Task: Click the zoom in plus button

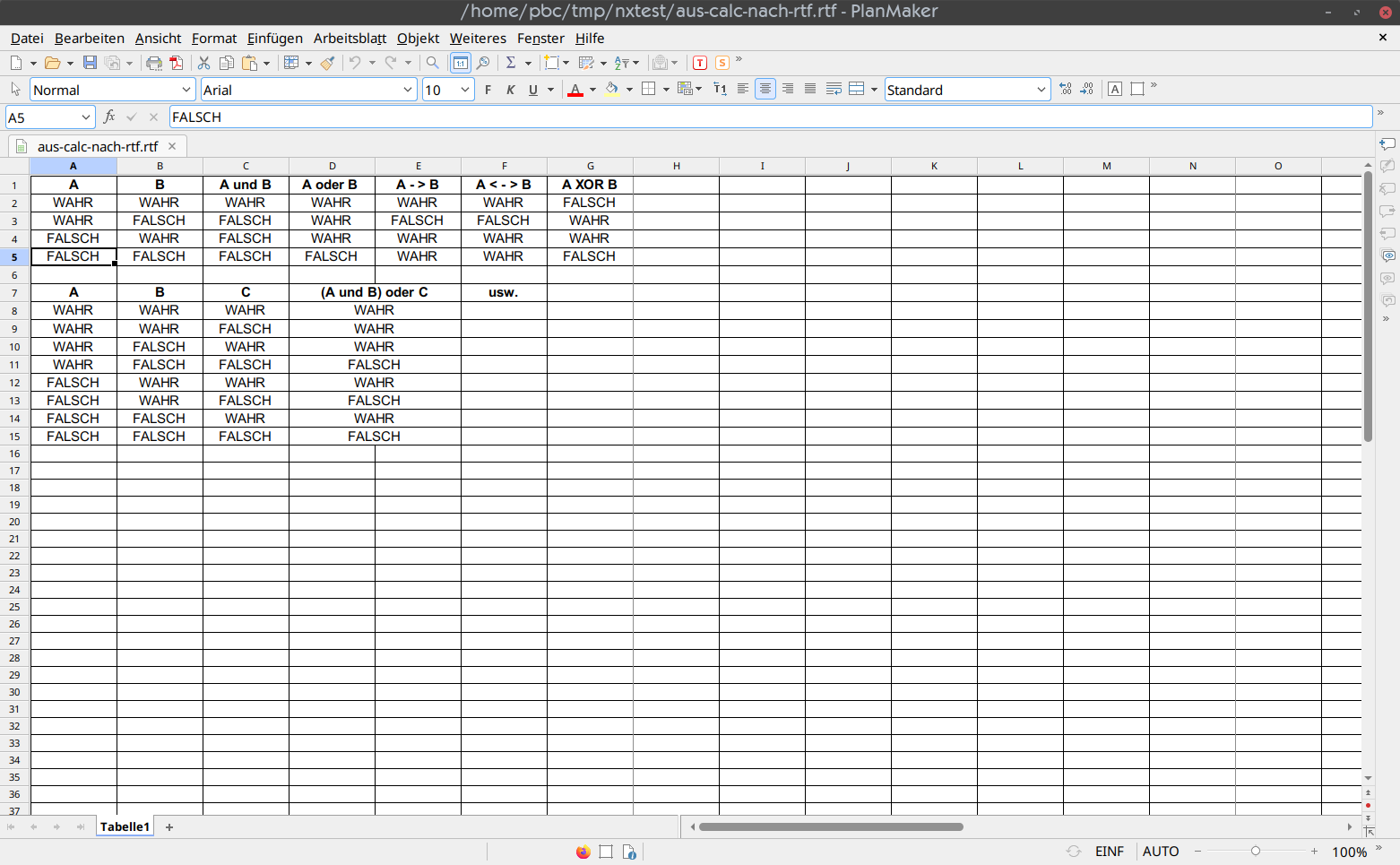Action: (x=1314, y=852)
